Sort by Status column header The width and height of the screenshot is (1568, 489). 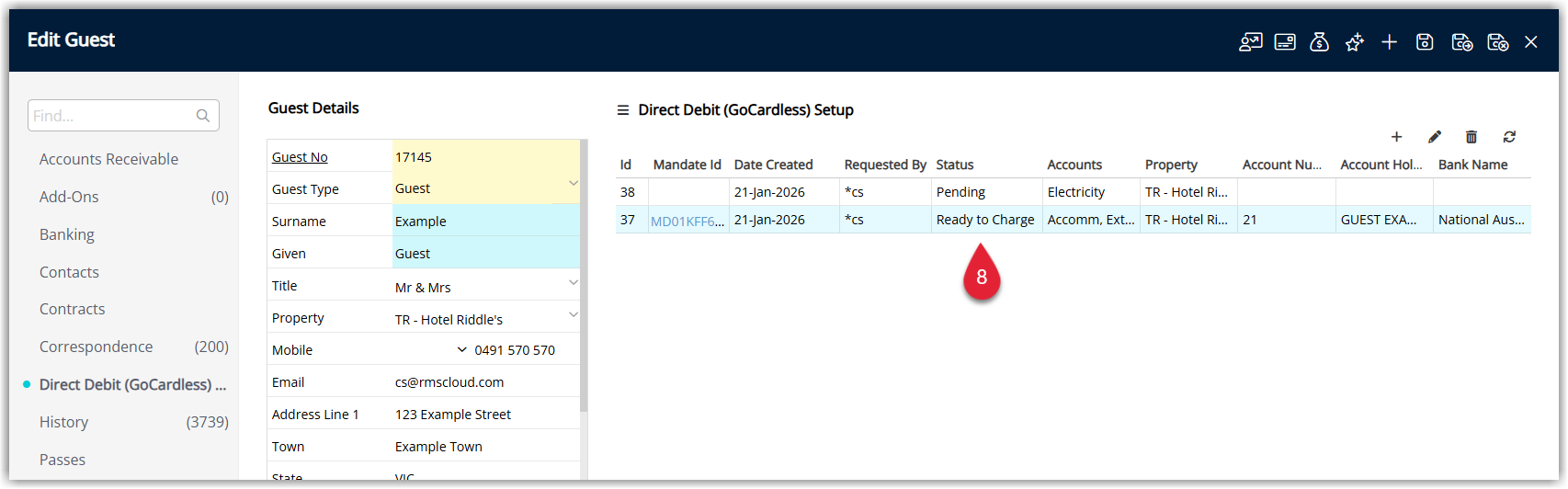tap(954, 165)
